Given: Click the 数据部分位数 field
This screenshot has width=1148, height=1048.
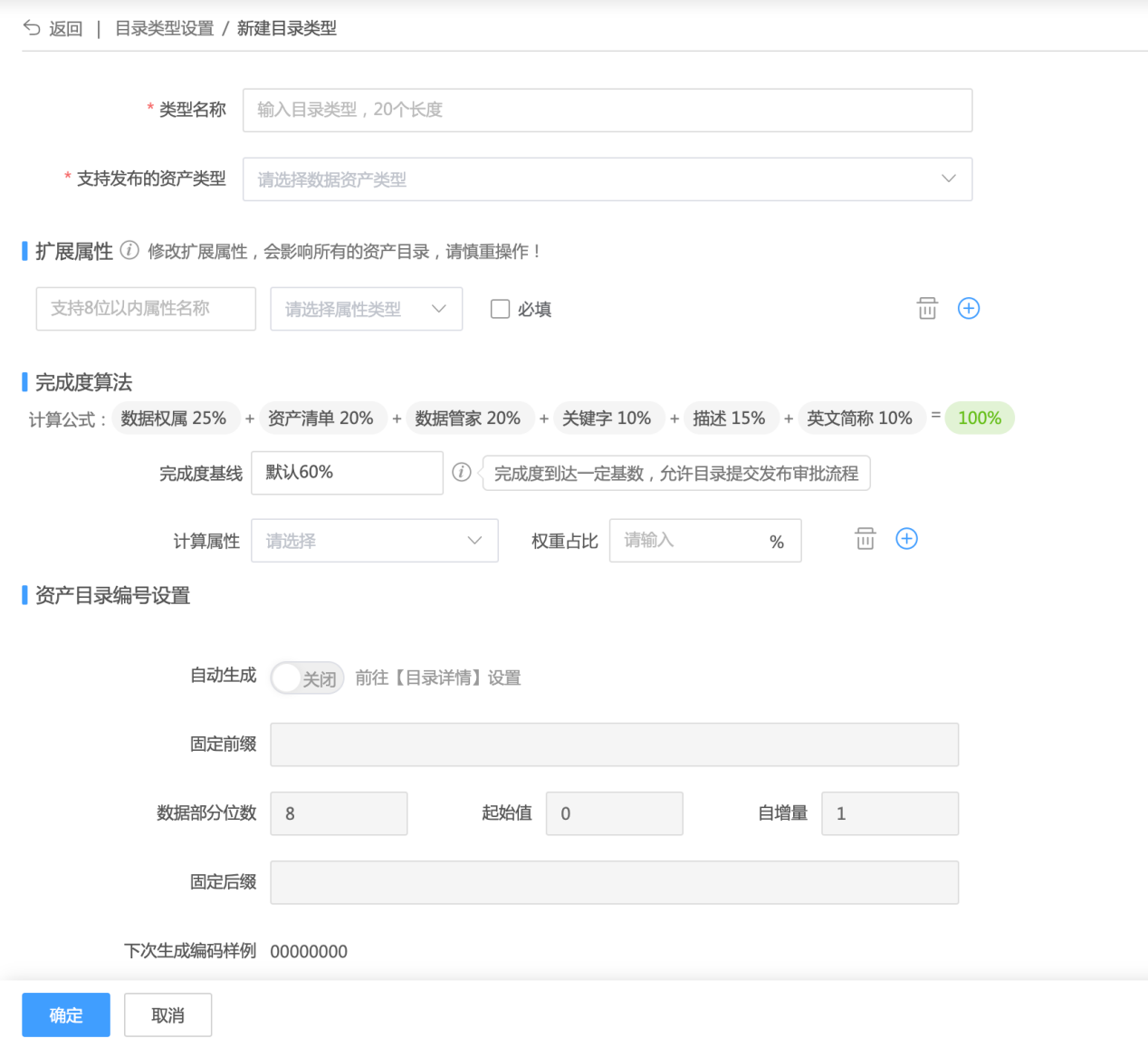Looking at the screenshot, I should tap(339, 813).
